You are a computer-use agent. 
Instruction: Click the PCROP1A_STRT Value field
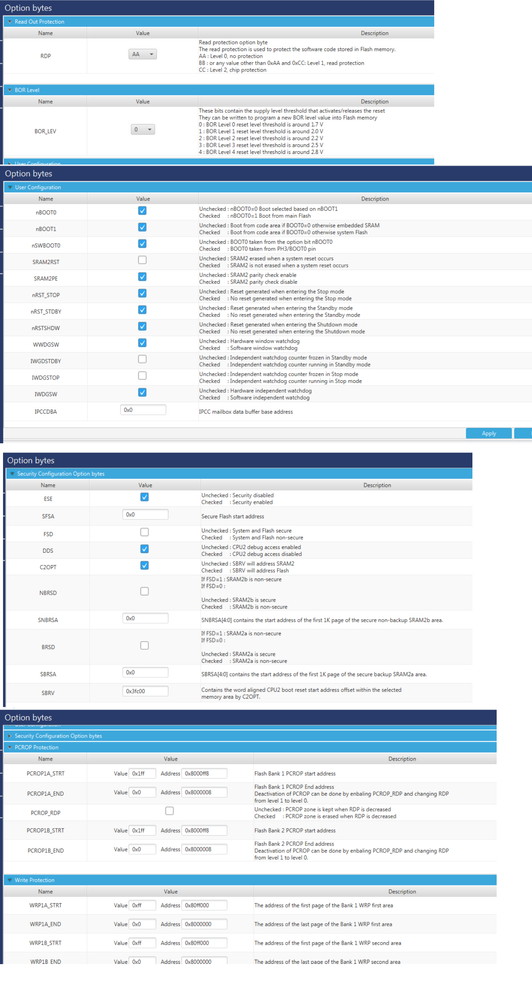(142, 773)
